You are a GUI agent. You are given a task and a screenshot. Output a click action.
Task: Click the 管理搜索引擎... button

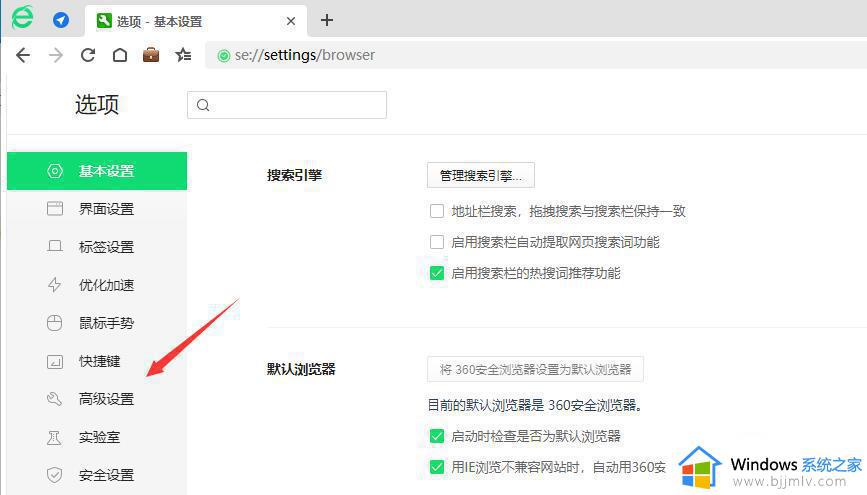coord(480,175)
